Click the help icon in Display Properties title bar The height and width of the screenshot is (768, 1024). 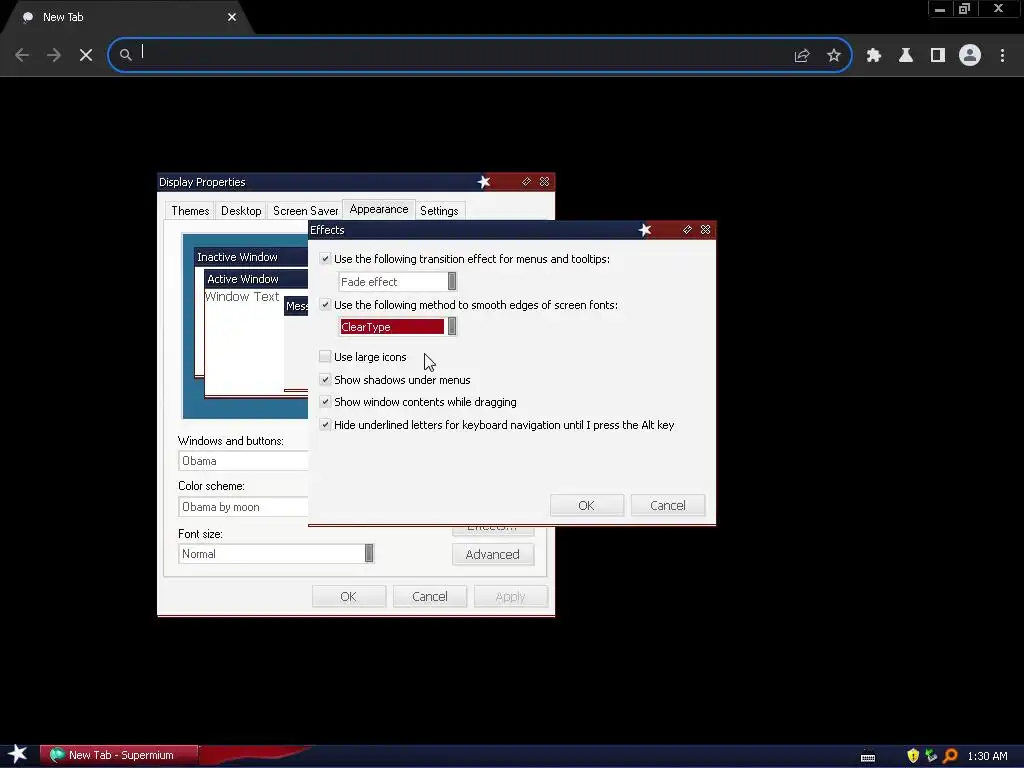[x=526, y=182]
